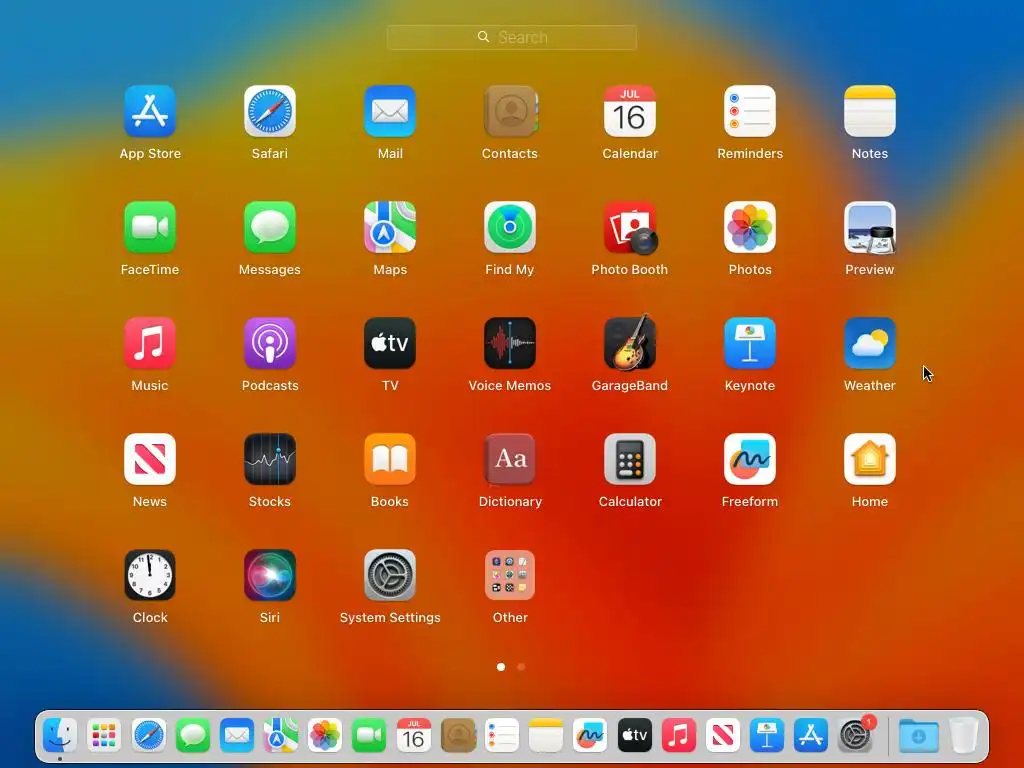The image size is (1024, 768).
Task: Open Safari from the Dock
Action: point(148,735)
